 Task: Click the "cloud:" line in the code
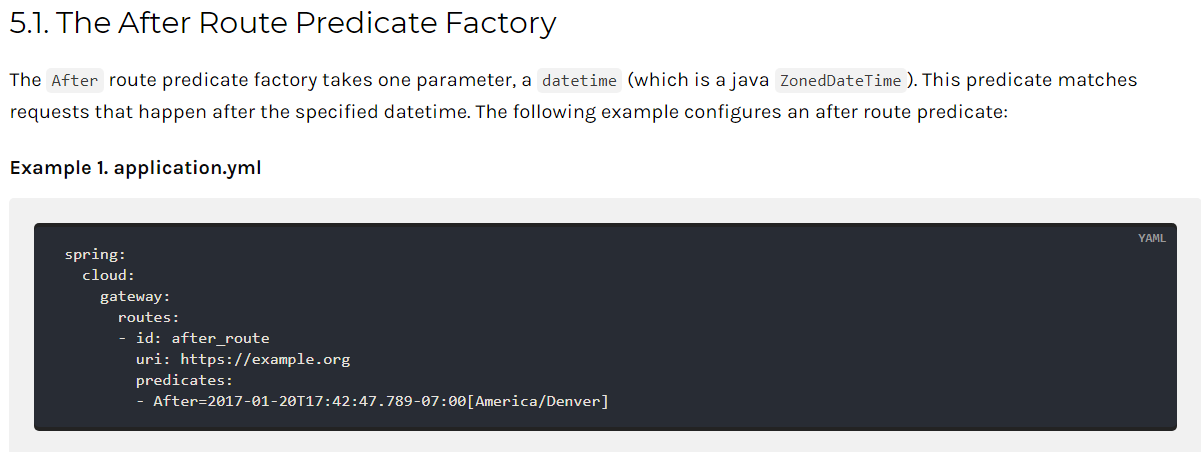pyautogui.click(x=108, y=275)
